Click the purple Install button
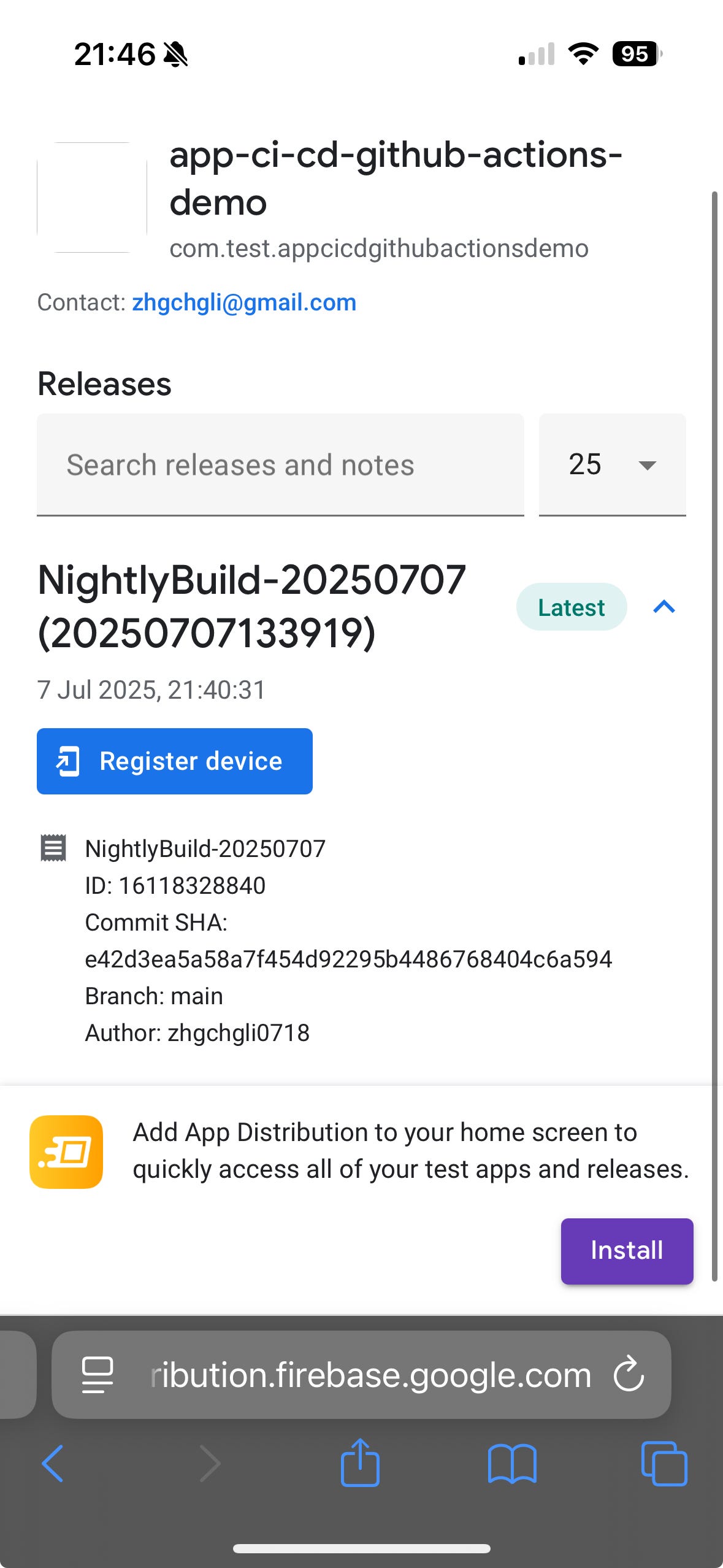Screen dimensions: 723x1568 [627, 1250]
